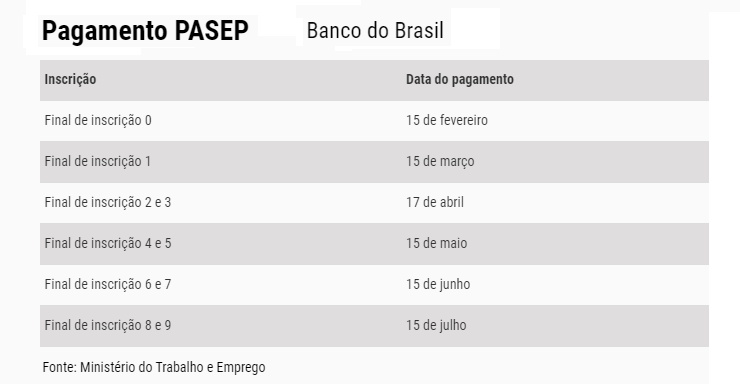Click the 15 de junho date cell
This screenshot has width=740, height=384.
pyautogui.click(x=438, y=284)
